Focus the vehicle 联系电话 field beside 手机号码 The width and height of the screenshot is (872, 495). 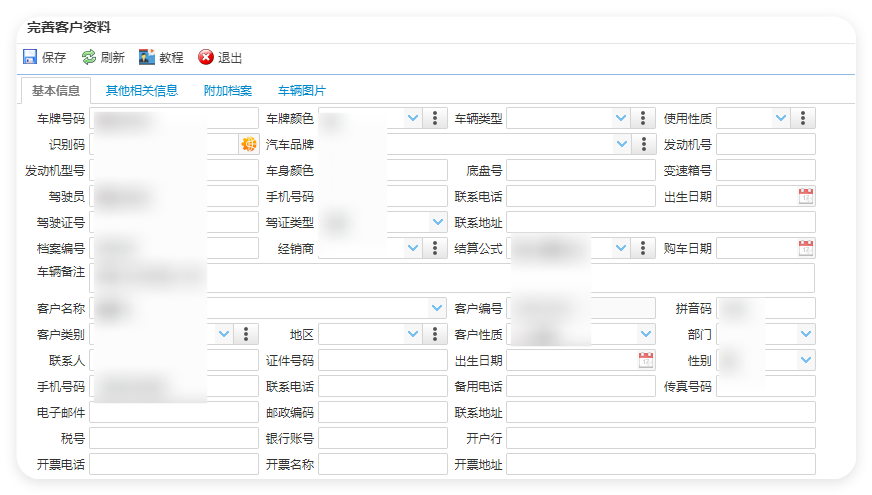pos(581,196)
